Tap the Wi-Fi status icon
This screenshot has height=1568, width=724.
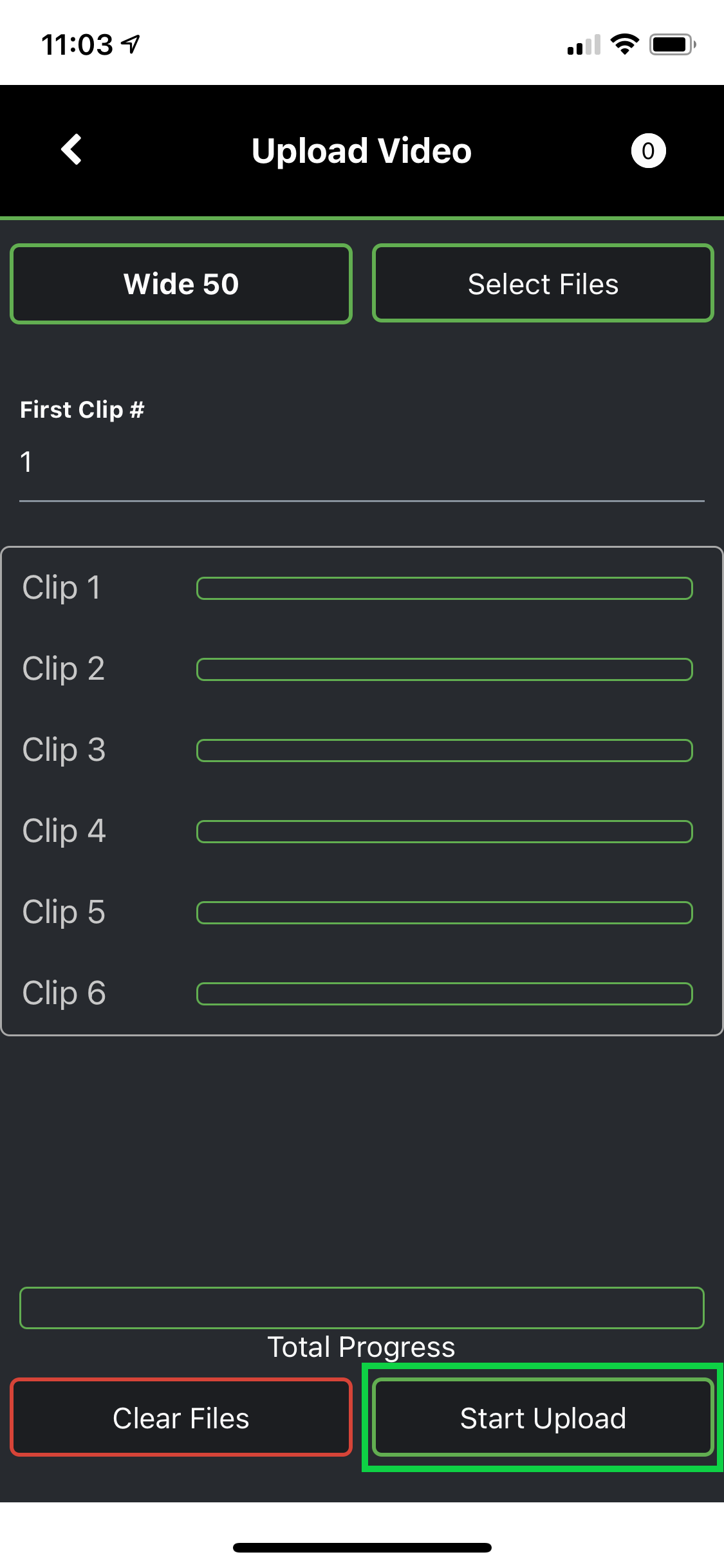tap(624, 44)
